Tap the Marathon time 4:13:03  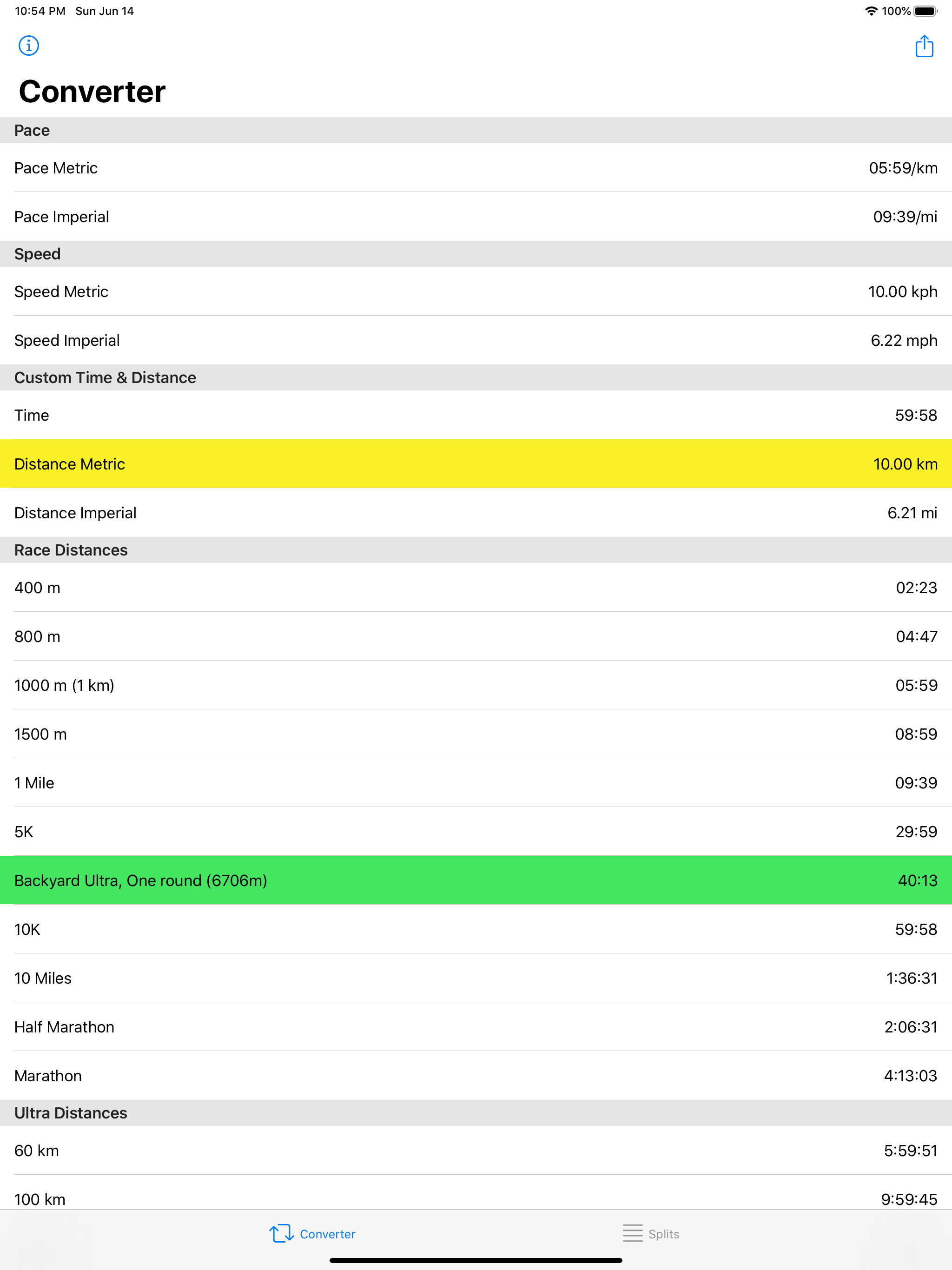click(911, 1075)
